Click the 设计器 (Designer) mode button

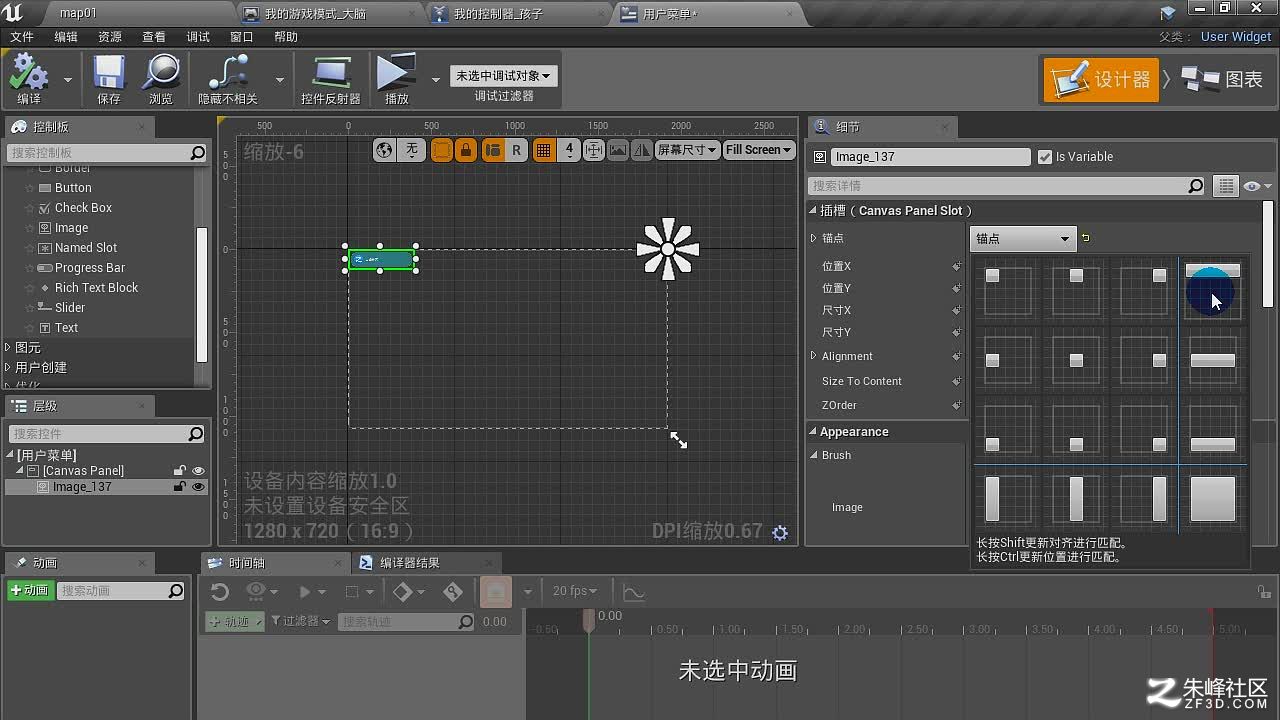[1100, 80]
